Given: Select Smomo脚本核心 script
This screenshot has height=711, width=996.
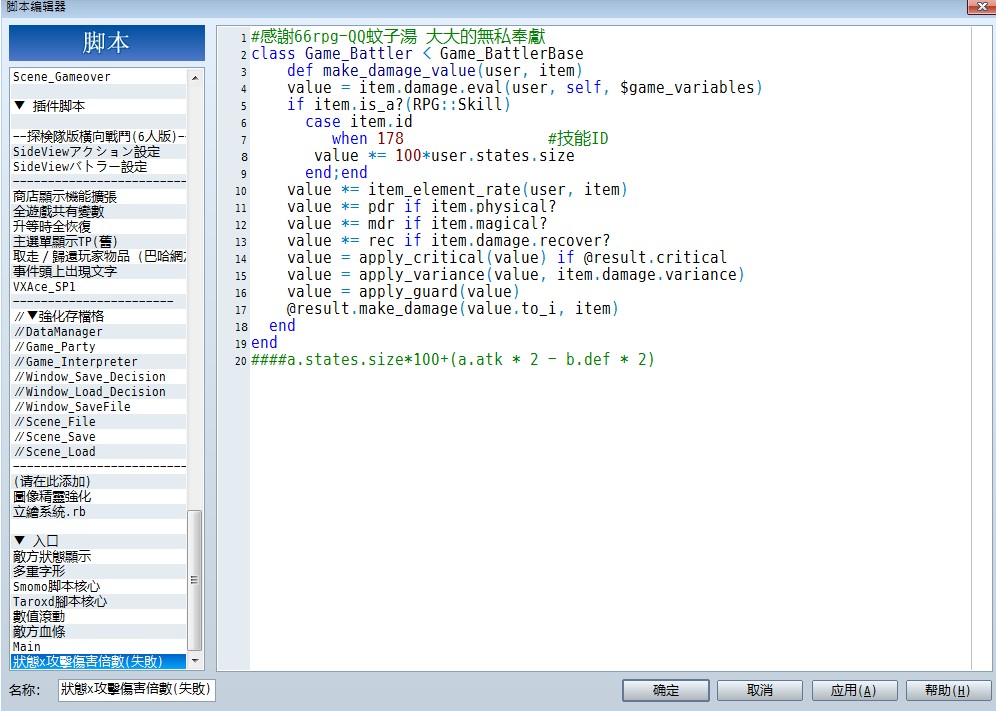Looking at the screenshot, I should [x=98, y=586].
